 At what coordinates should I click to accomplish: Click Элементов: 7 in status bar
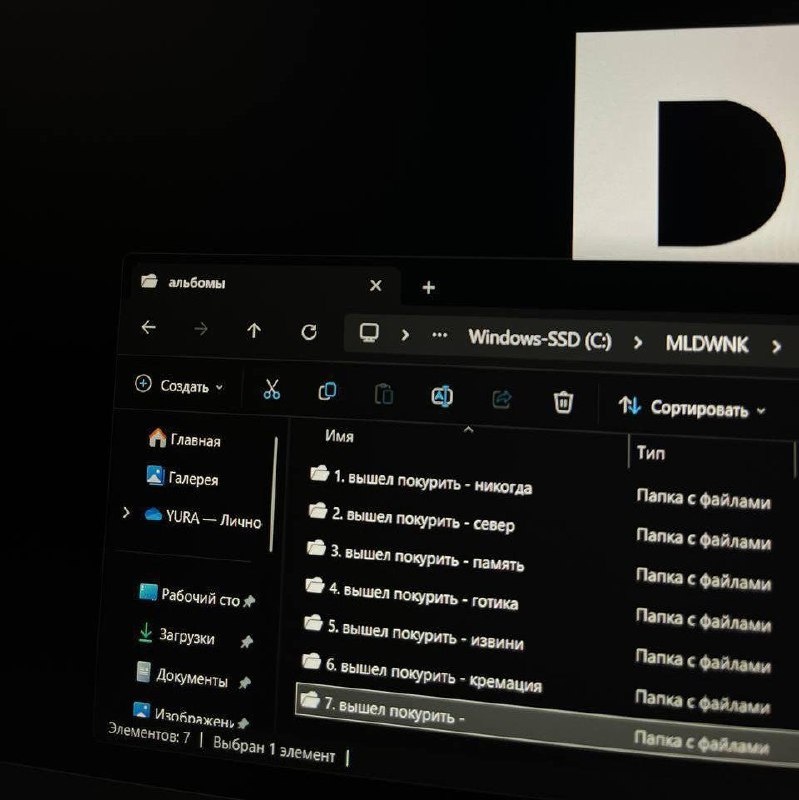point(149,733)
